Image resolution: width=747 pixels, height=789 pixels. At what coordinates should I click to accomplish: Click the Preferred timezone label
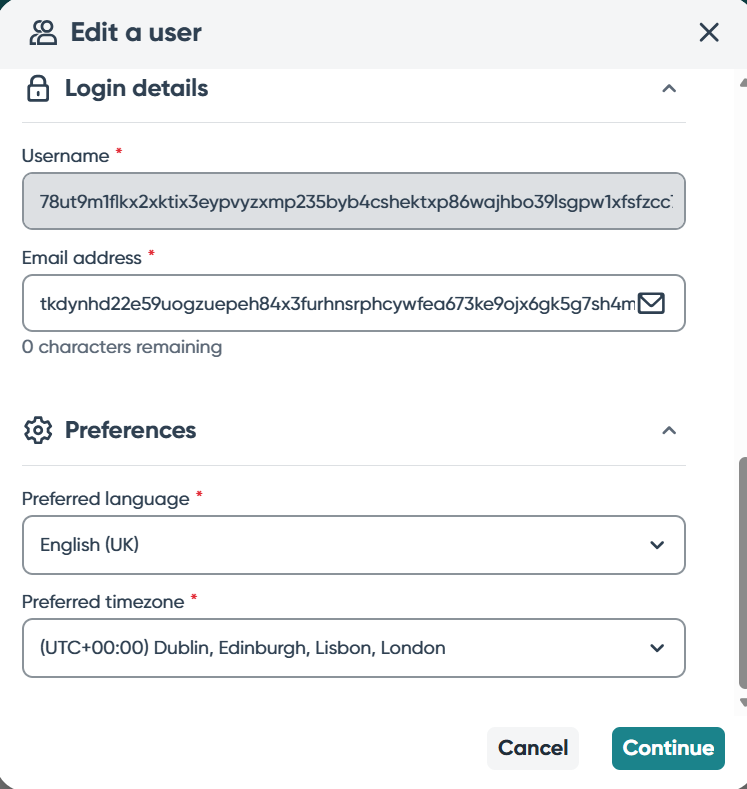tap(103, 602)
